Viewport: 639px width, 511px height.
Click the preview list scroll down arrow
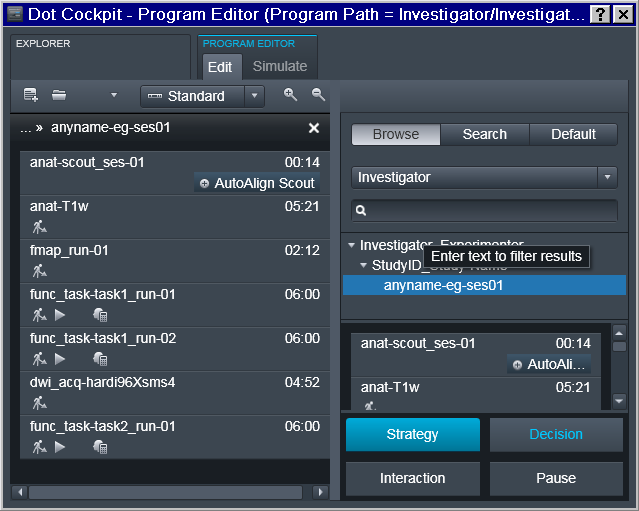pyautogui.click(x=619, y=401)
